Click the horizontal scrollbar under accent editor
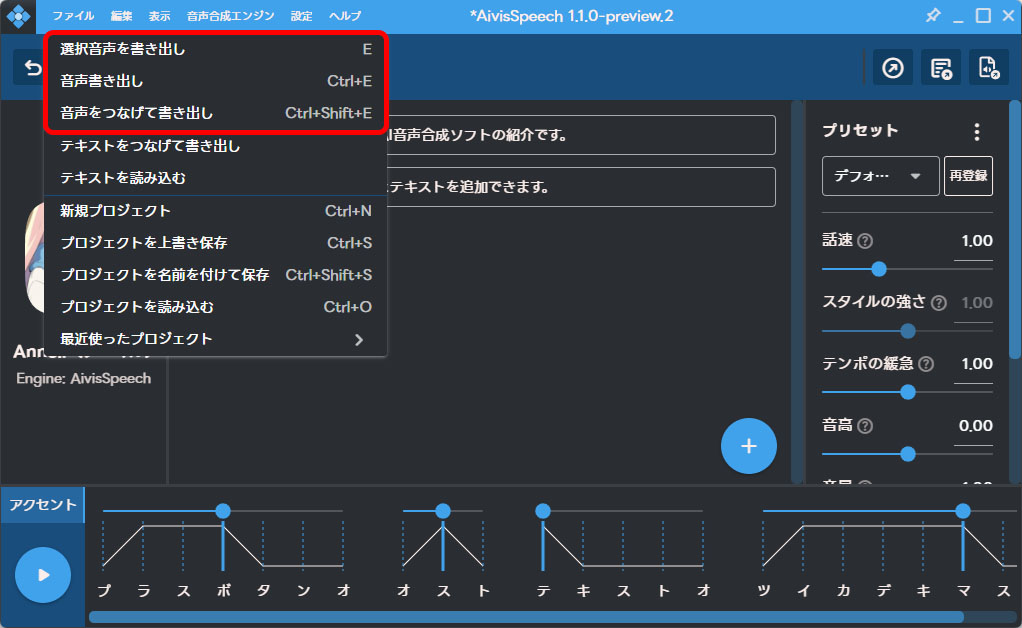Image resolution: width=1022 pixels, height=628 pixels. (x=526, y=617)
